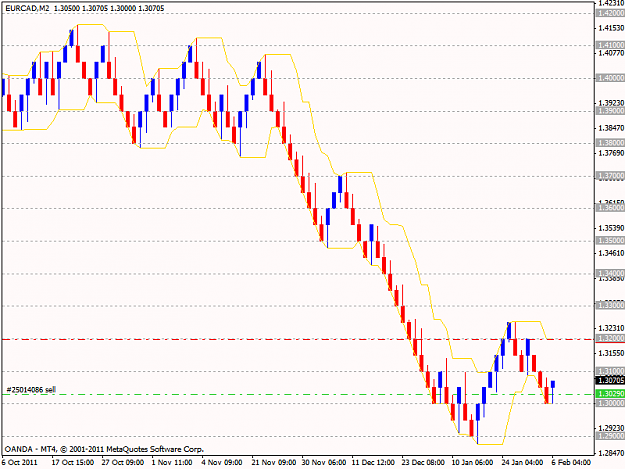
Task: Click the 1.39230 price axis label
Action: click(611, 103)
